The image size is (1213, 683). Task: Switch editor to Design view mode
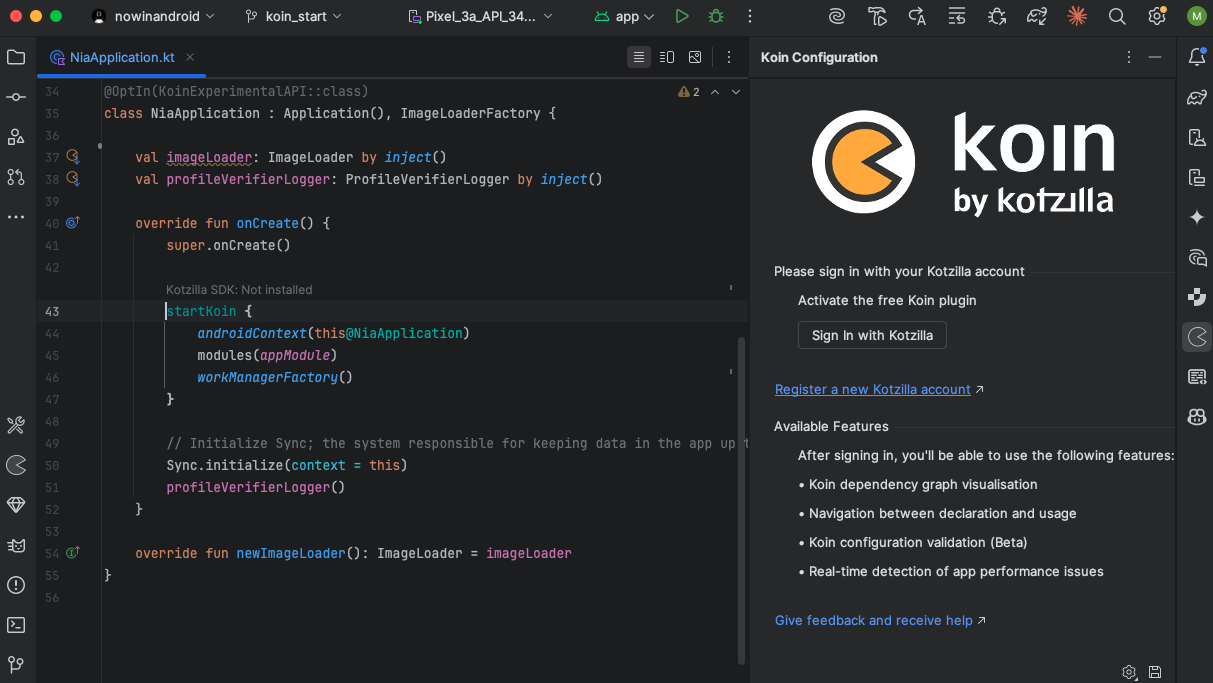[x=695, y=57]
